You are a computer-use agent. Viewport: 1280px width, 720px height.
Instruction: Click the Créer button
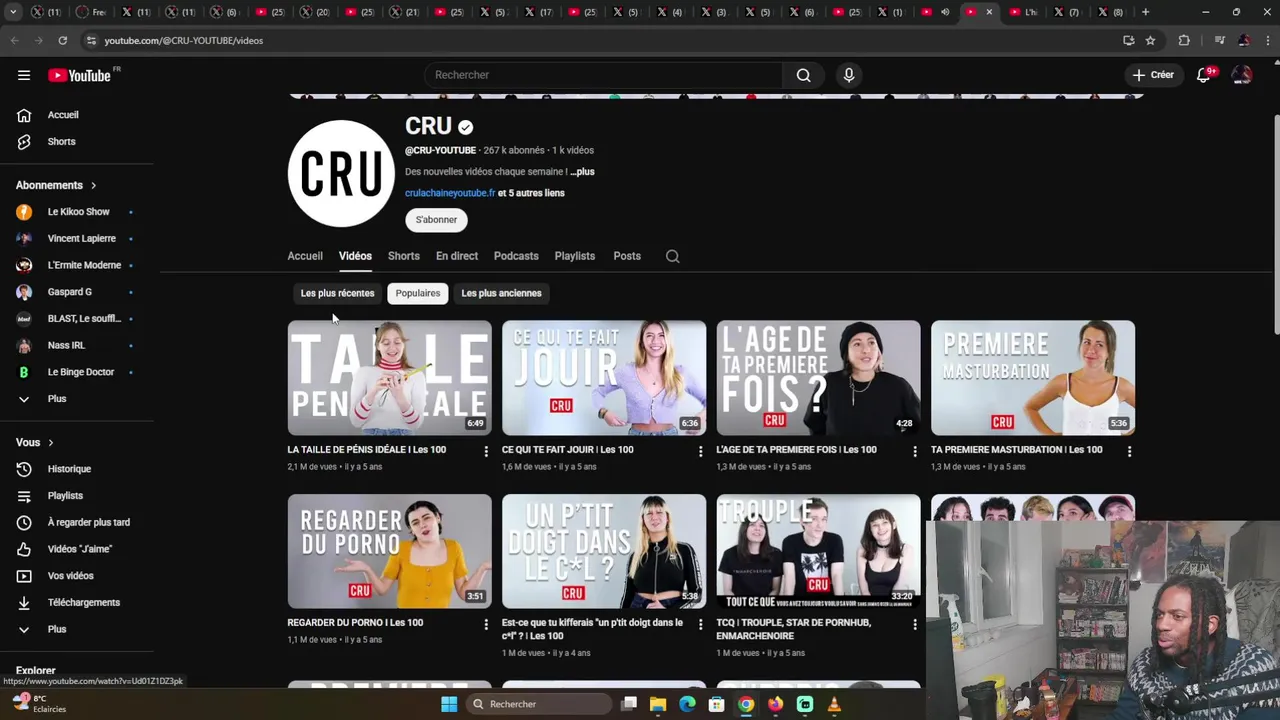pos(1153,75)
